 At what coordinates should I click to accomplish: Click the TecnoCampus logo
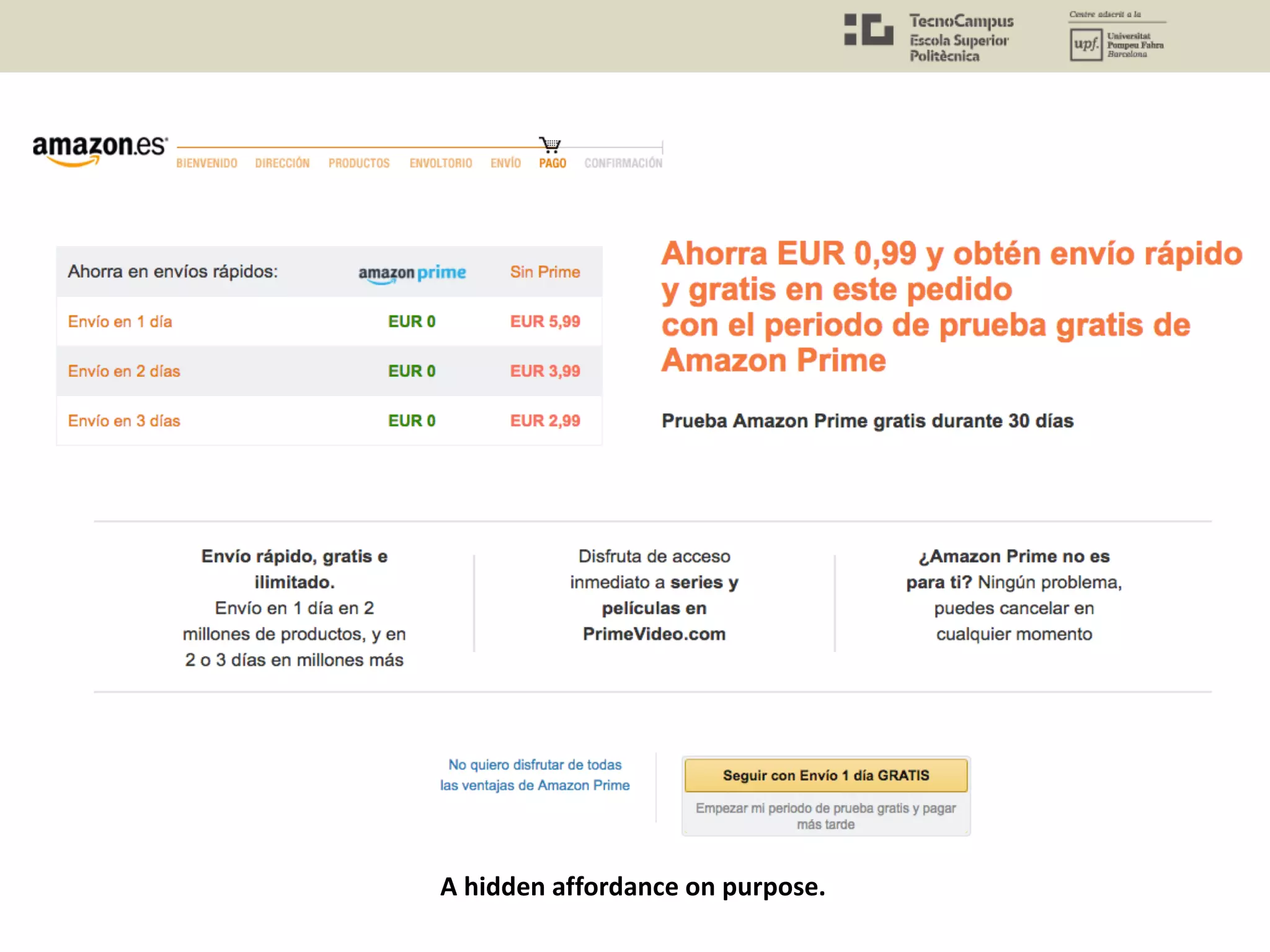click(929, 37)
